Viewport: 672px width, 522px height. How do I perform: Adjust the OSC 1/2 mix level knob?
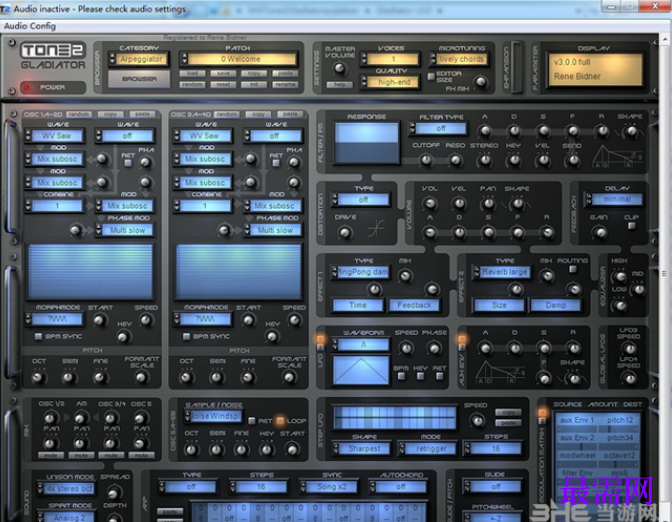50,417
